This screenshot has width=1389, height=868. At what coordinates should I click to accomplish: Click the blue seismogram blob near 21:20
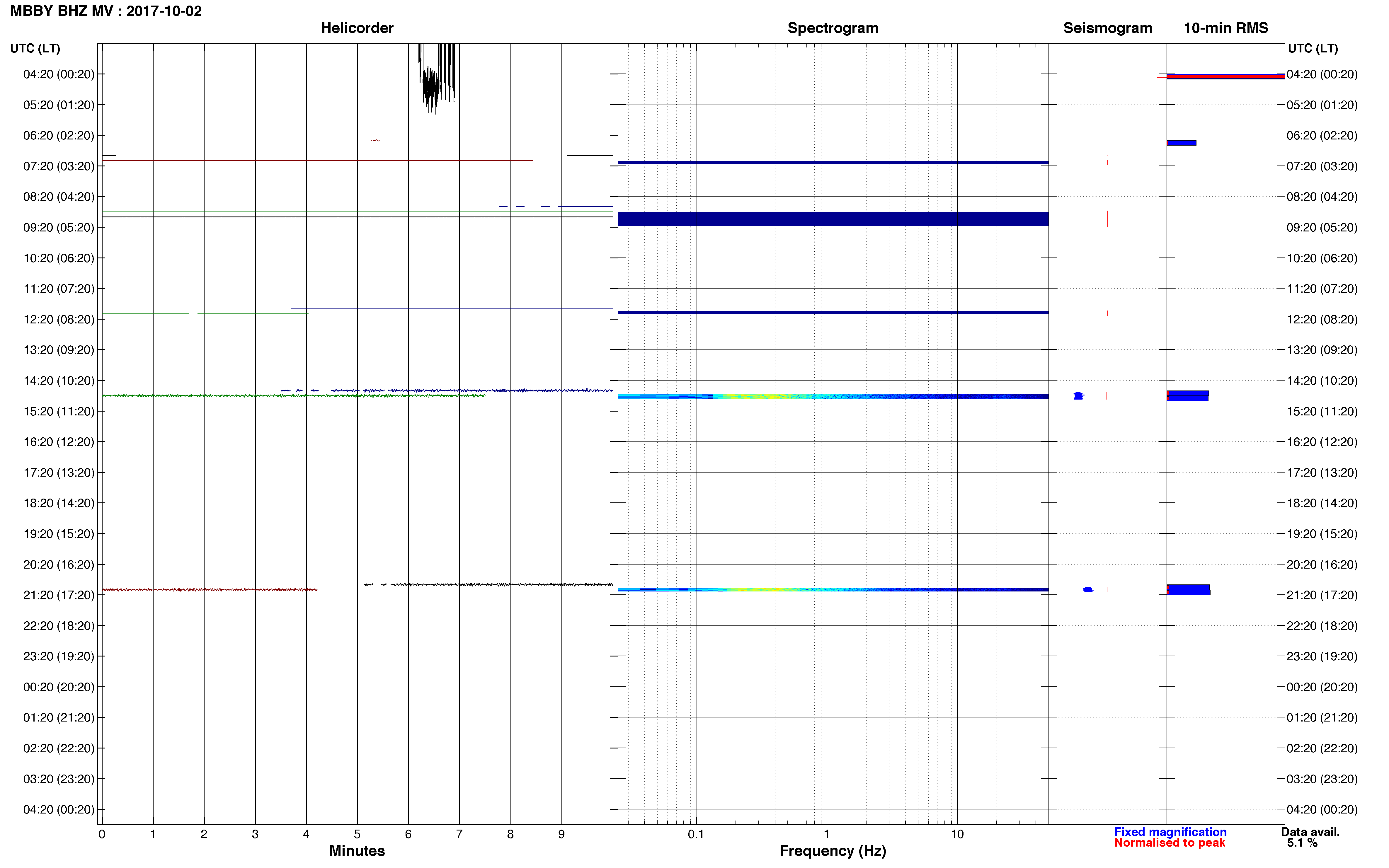pyautogui.click(x=1087, y=590)
